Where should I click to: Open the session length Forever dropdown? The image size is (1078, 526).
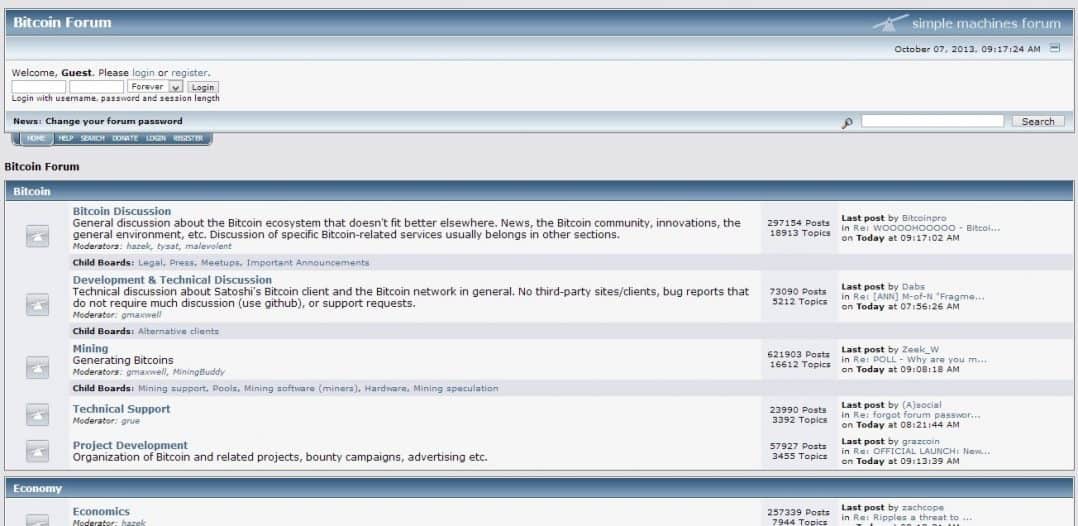[155, 87]
